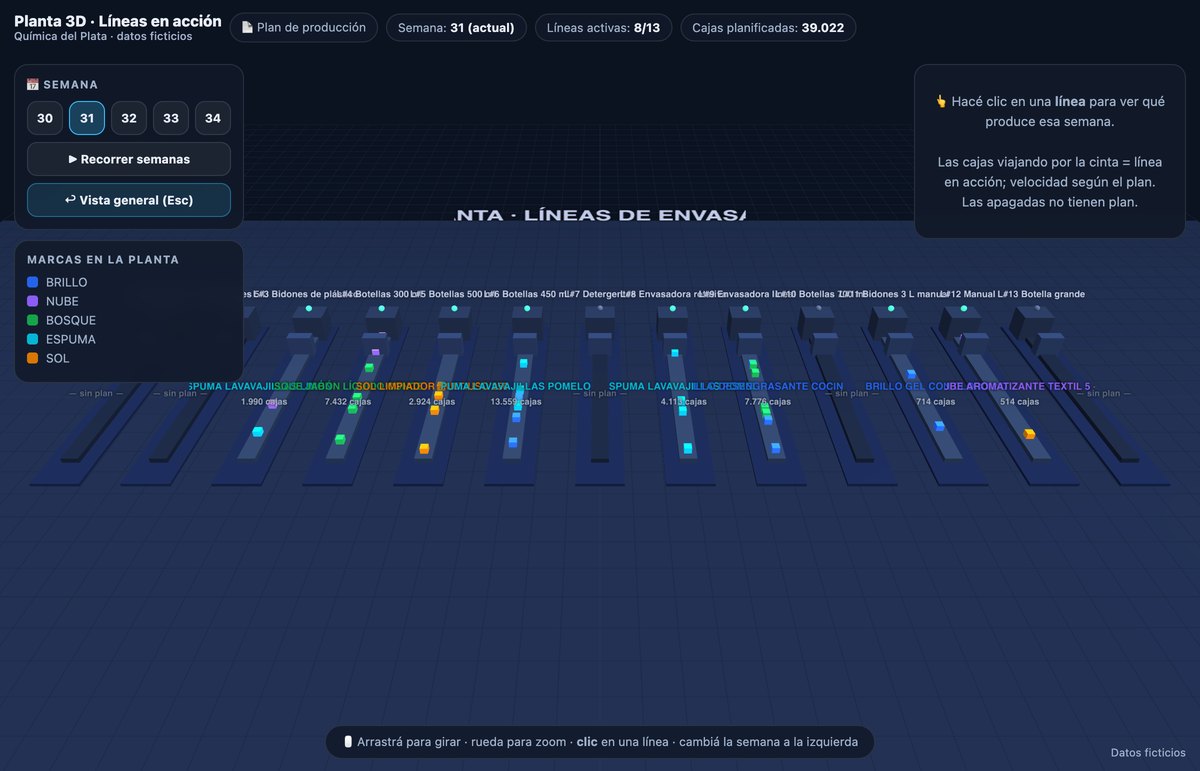Click the Cajas planificadas 39.022 indicator

[x=768, y=27]
